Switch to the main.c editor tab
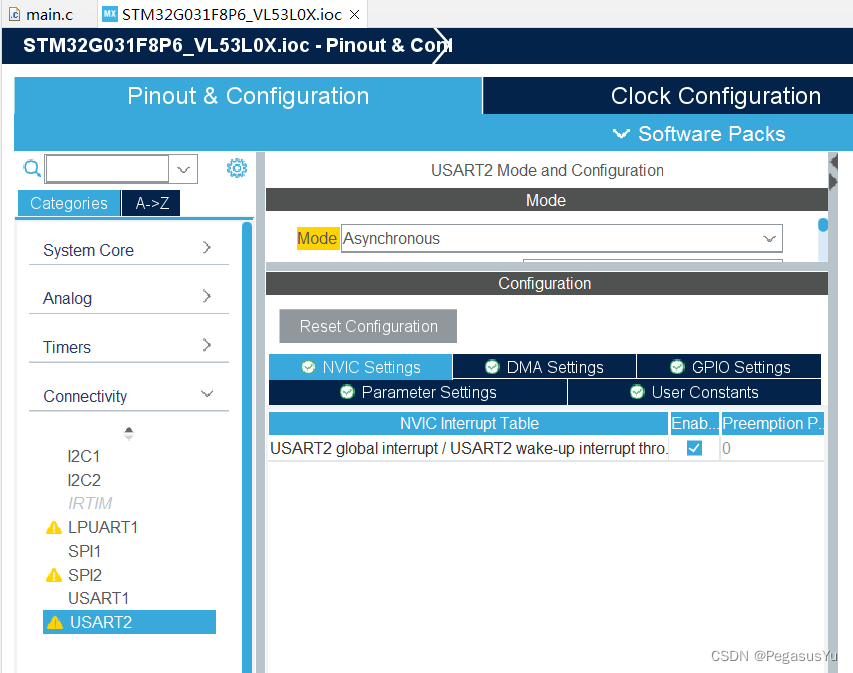Viewport: 853px width, 673px height. 50,15
